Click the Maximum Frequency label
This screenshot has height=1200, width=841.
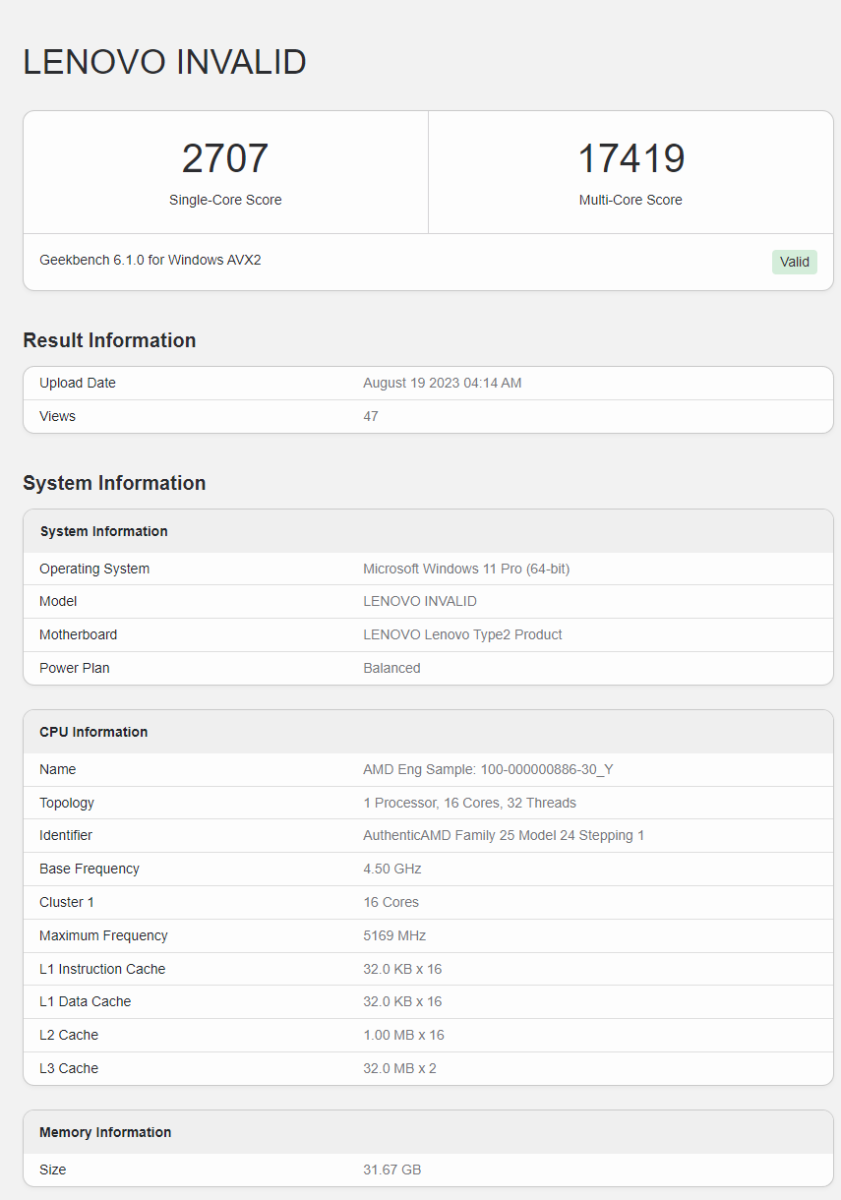tap(103, 936)
